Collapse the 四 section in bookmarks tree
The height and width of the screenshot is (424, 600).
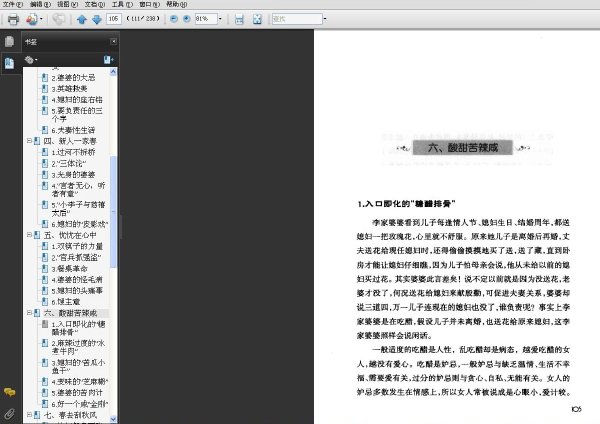[x=29, y=141]
